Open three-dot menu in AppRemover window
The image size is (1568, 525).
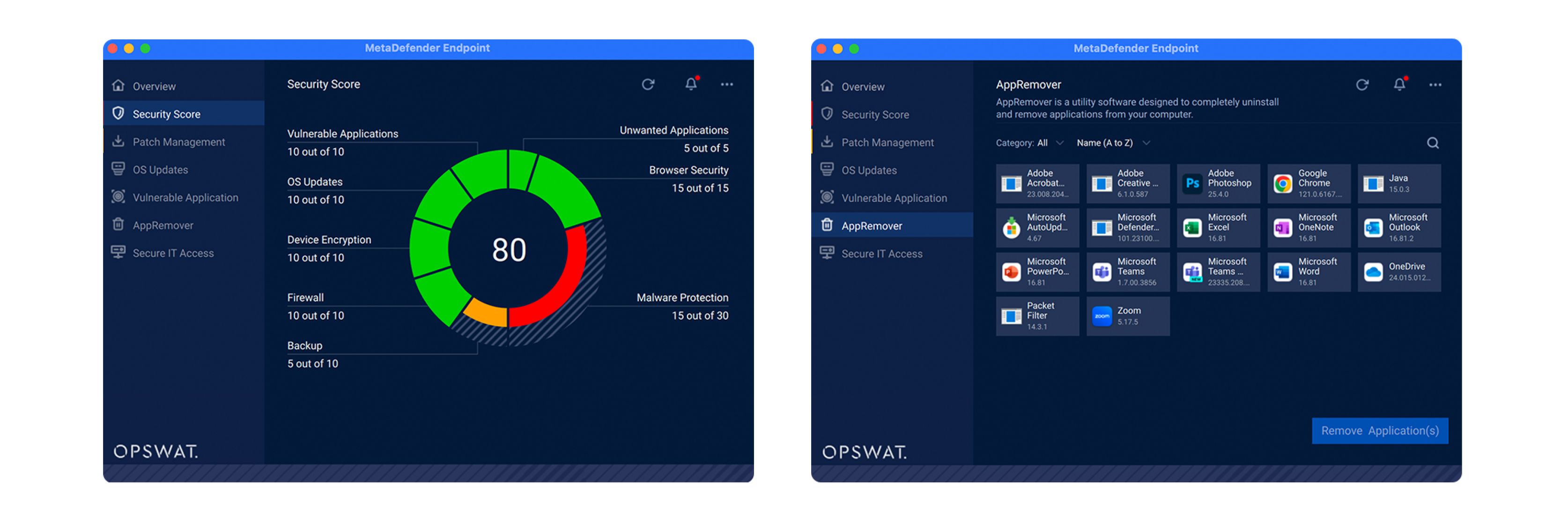pyautogui.click(x=1435, y=85)
